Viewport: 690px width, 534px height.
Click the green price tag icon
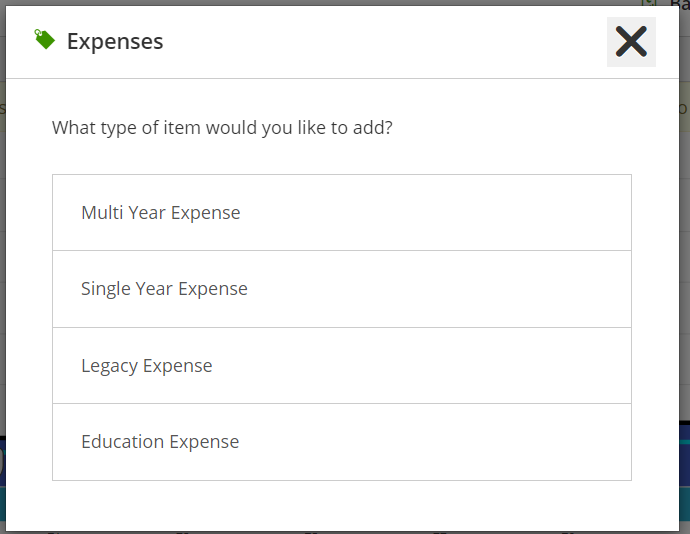pyautogui.click(x=44, y=40)
